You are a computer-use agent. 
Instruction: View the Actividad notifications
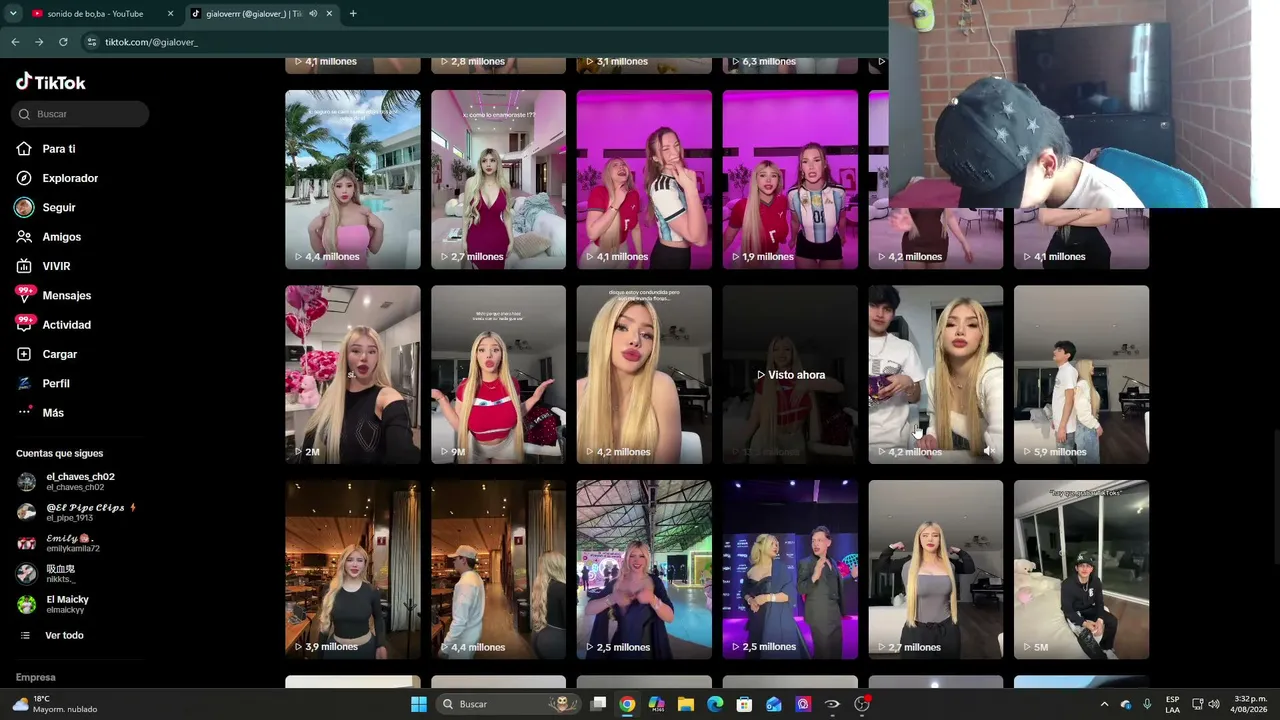(x=54, y=325)
